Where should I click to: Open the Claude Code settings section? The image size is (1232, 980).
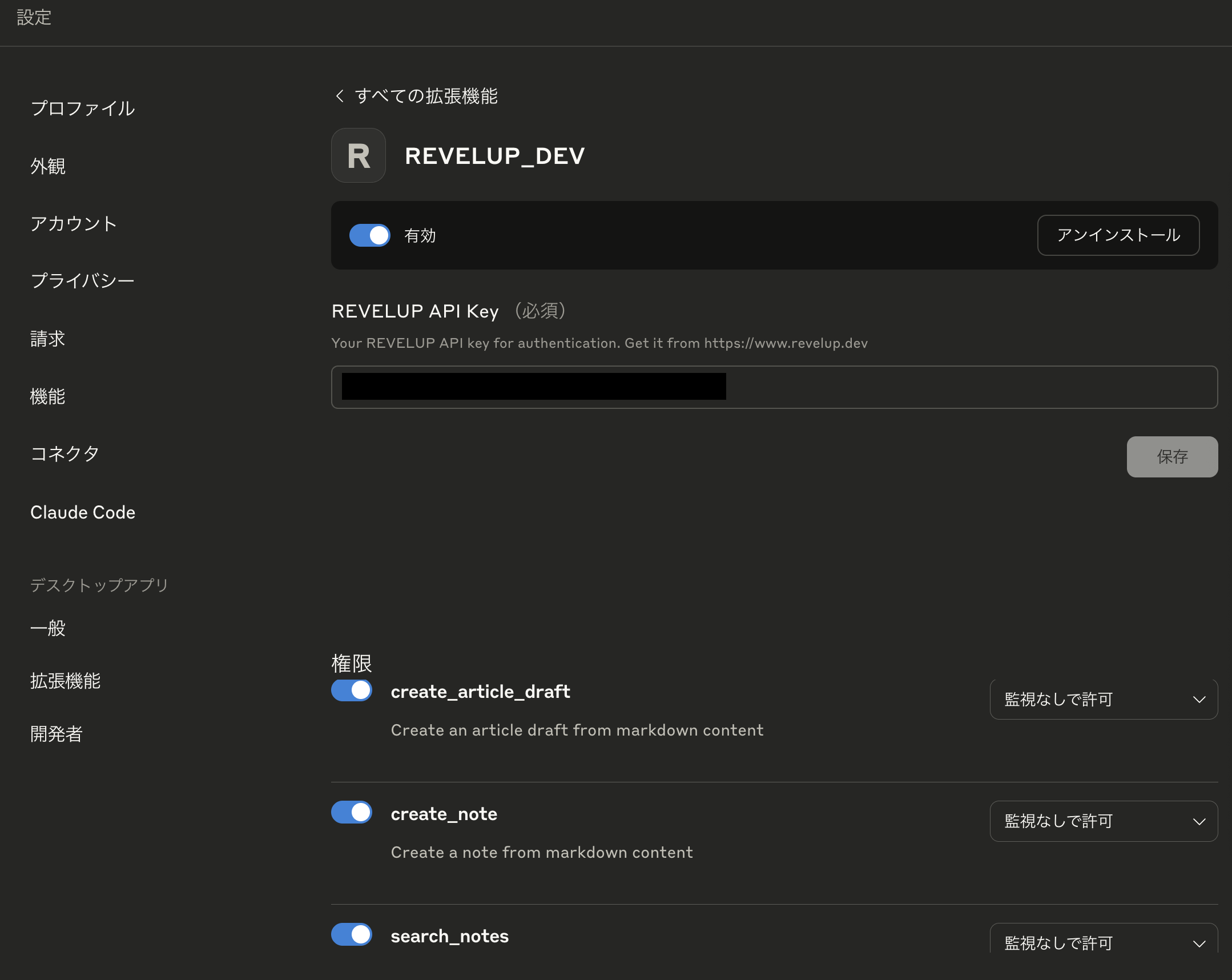pos(83,512)
